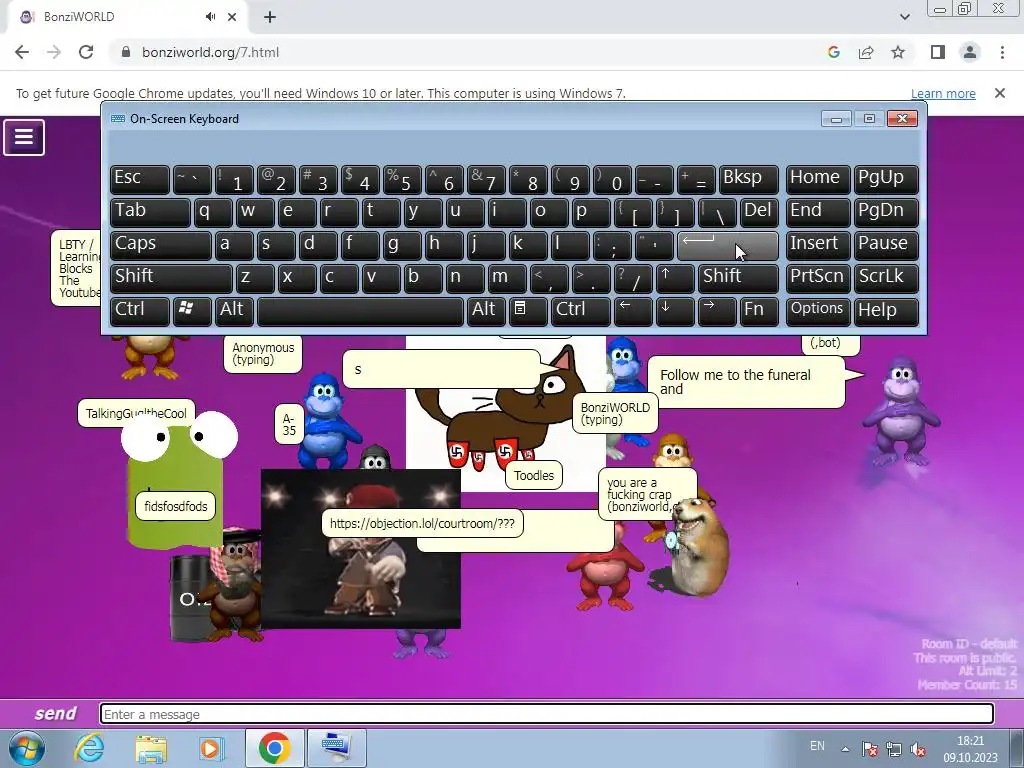Click the PgDn key

coord(886,212)
